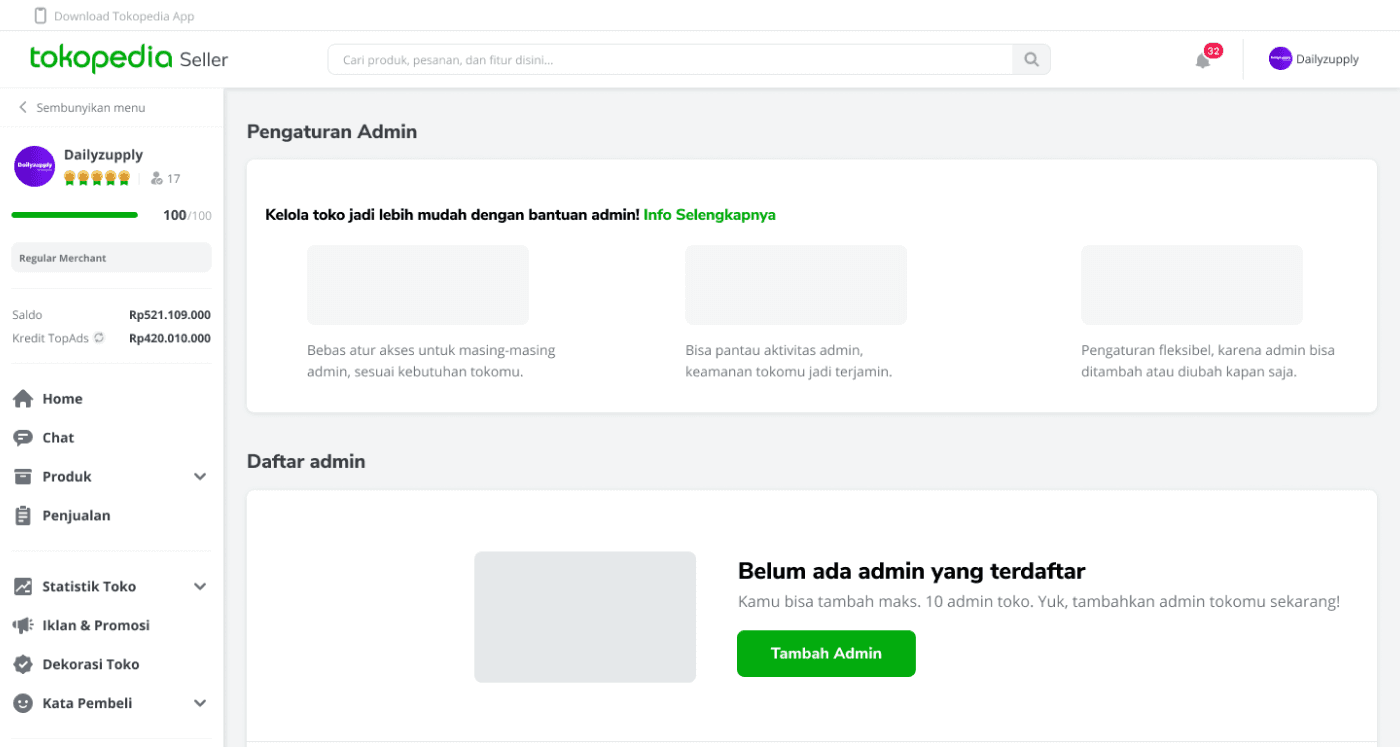Click the empty-state illustration in Daftar admin
Viewport: 1400px width, 747px height.
(585, 617)
